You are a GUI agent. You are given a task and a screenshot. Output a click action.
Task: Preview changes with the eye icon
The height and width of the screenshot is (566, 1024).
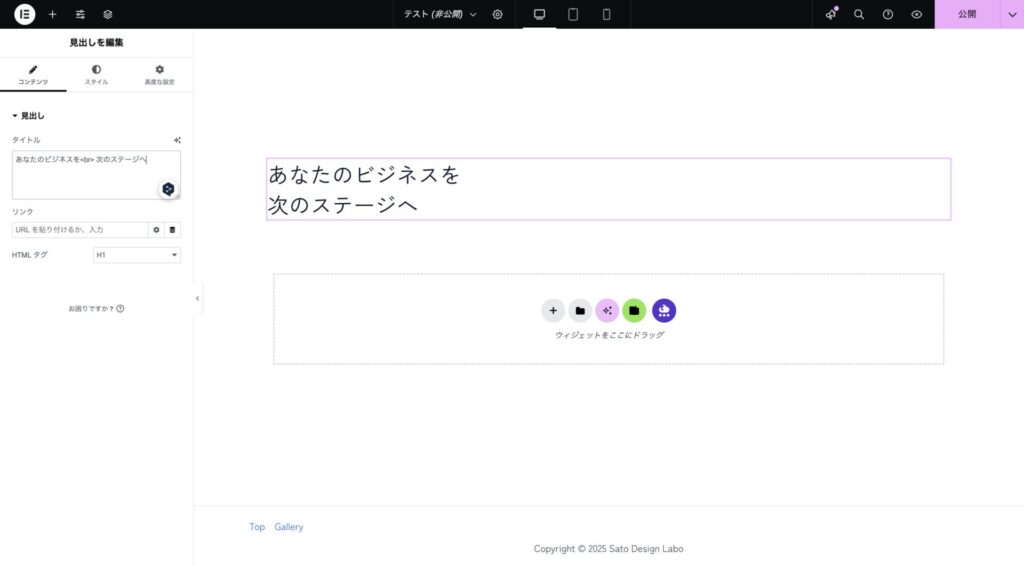pyautogui.click(x=916, y=14)
